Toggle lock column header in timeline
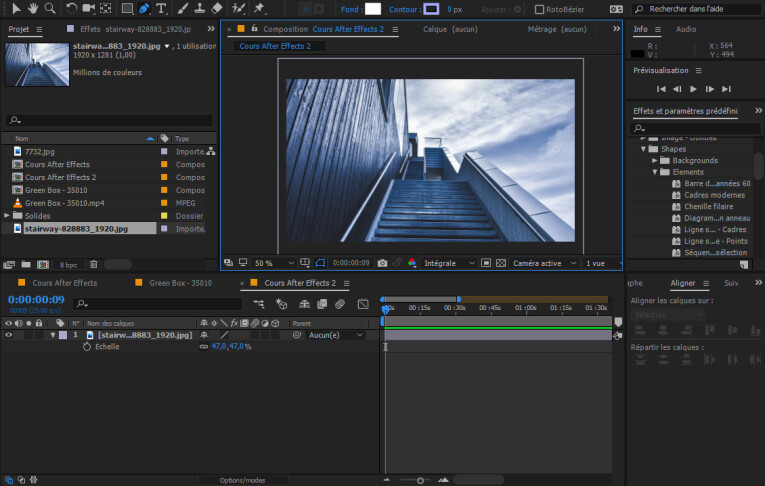Screen dimensions: 765x486 39,323
